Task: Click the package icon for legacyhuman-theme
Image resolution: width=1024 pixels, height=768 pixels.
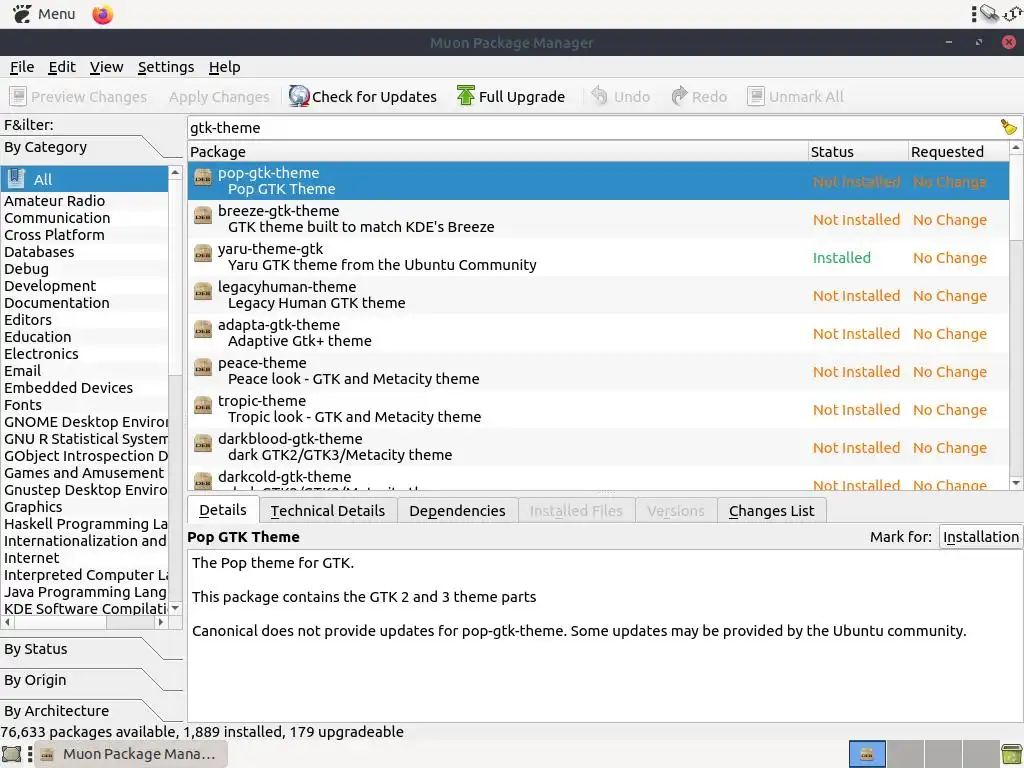Action: pos(203,291)
